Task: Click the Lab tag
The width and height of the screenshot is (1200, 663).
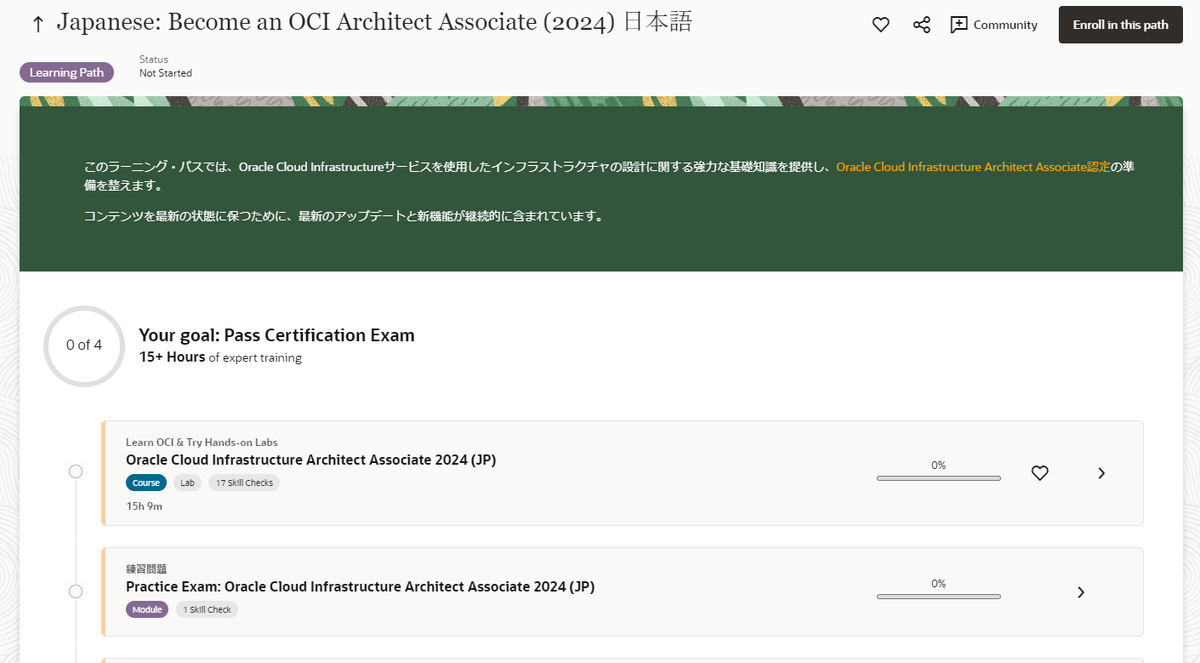Action: coord(188,483)
